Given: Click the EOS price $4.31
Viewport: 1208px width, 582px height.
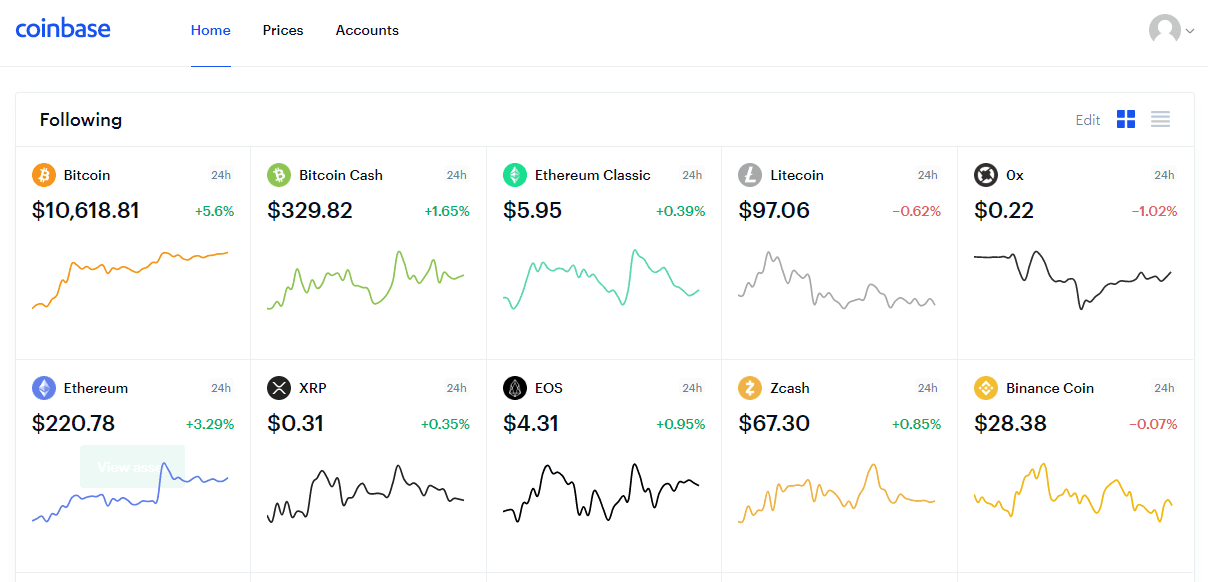Looking at the screenshot, I should (x=531, y=424).
